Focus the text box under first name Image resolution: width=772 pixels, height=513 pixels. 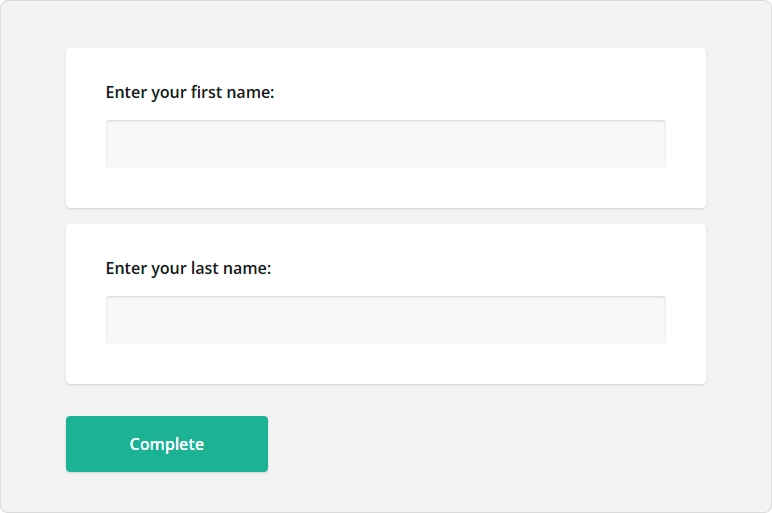pos(385,144)
